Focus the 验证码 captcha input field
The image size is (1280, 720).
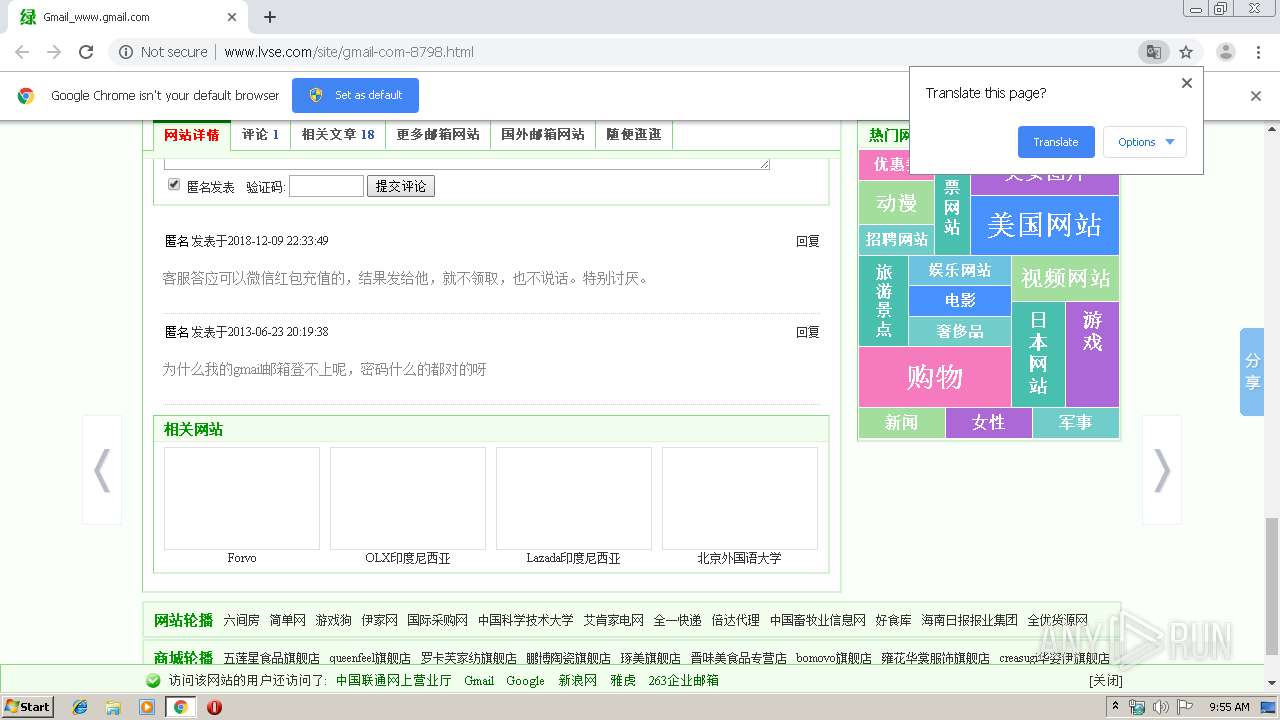pyautogui.click(x=326, y=186)
